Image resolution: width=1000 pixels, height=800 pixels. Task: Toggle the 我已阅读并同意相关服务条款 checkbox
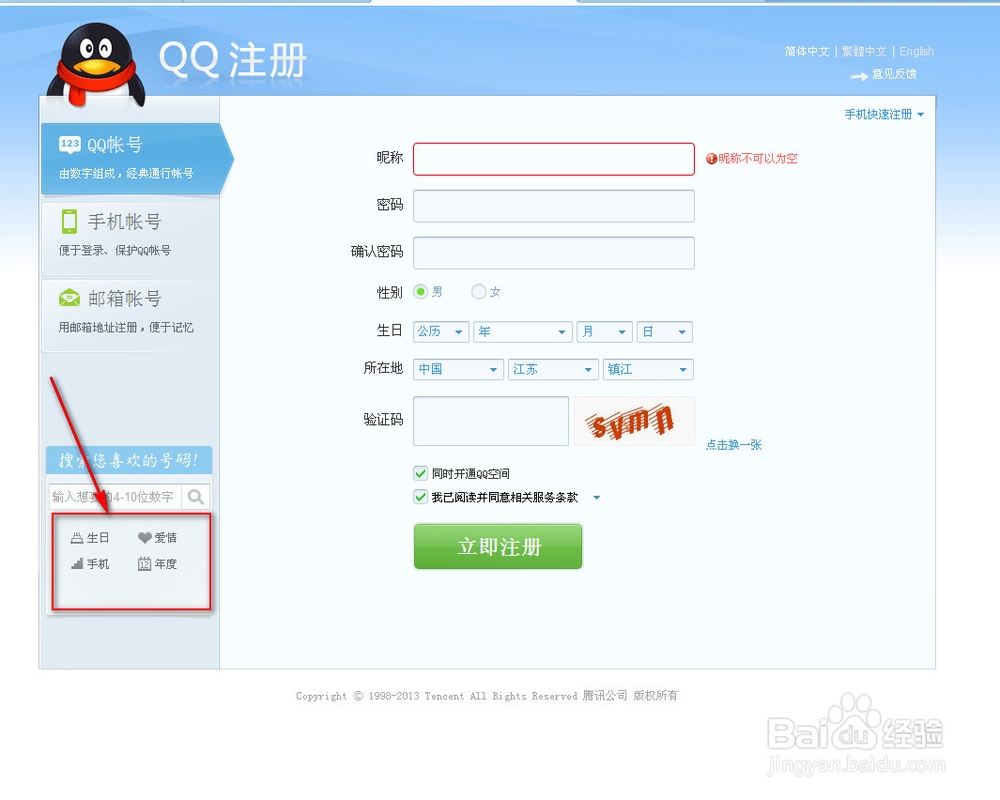click(420, 497)
